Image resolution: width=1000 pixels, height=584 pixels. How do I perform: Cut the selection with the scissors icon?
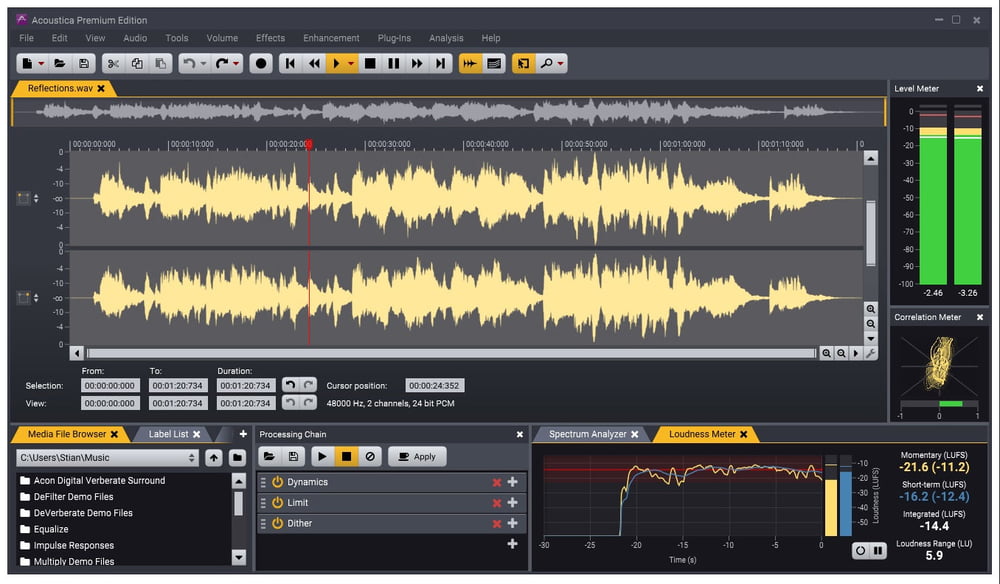[113, 63]
